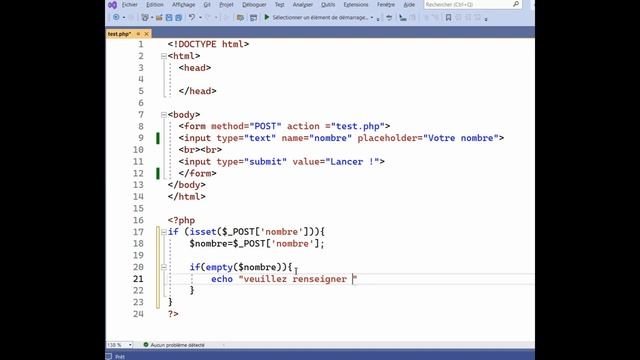The width and height of the screenshot is (640, 360).
Task: Open the new project dropdown arrow
Action: tap(152, 18)
